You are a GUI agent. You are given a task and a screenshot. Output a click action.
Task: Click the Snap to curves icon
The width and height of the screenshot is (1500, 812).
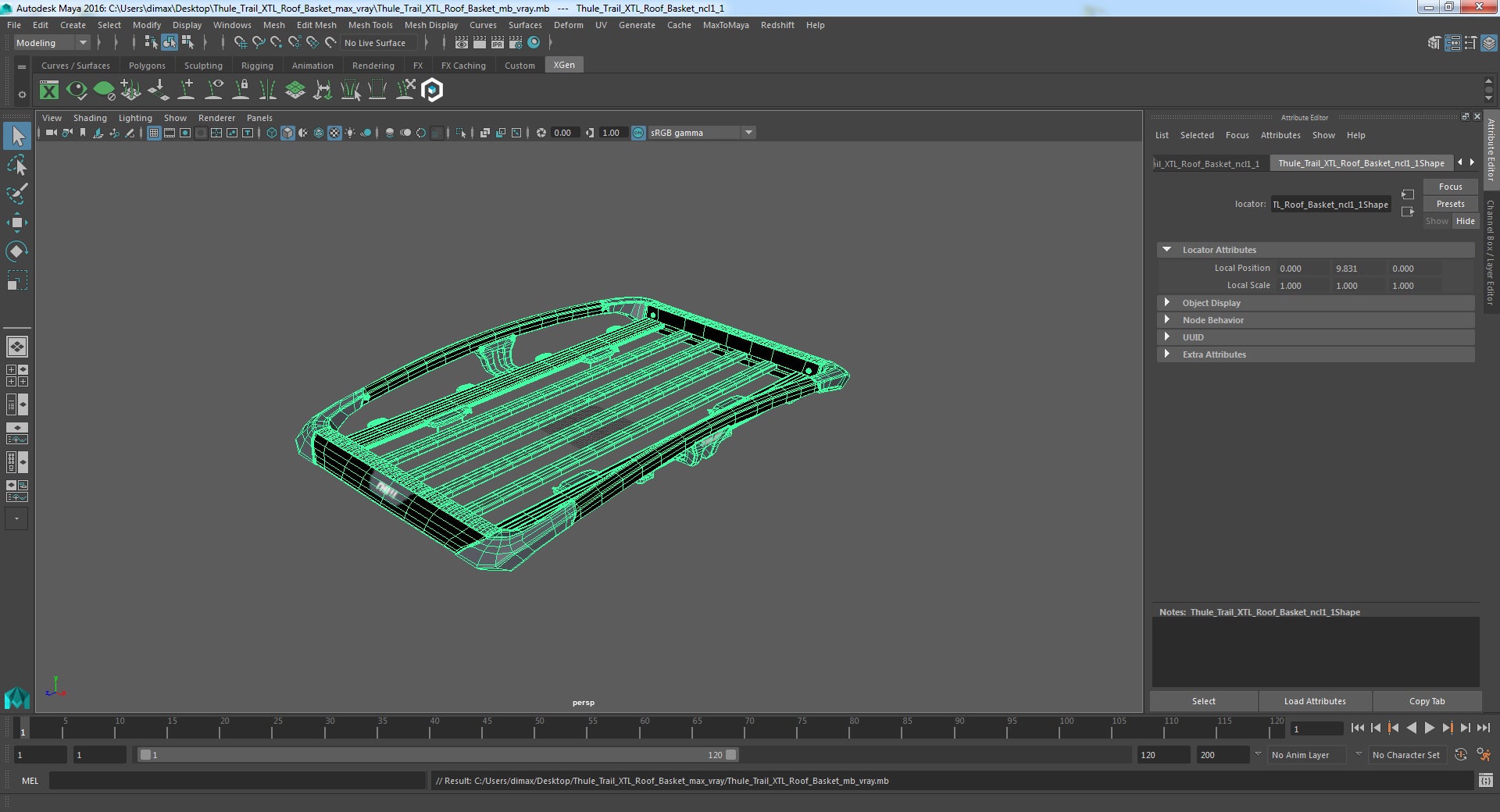coord(258,43)
